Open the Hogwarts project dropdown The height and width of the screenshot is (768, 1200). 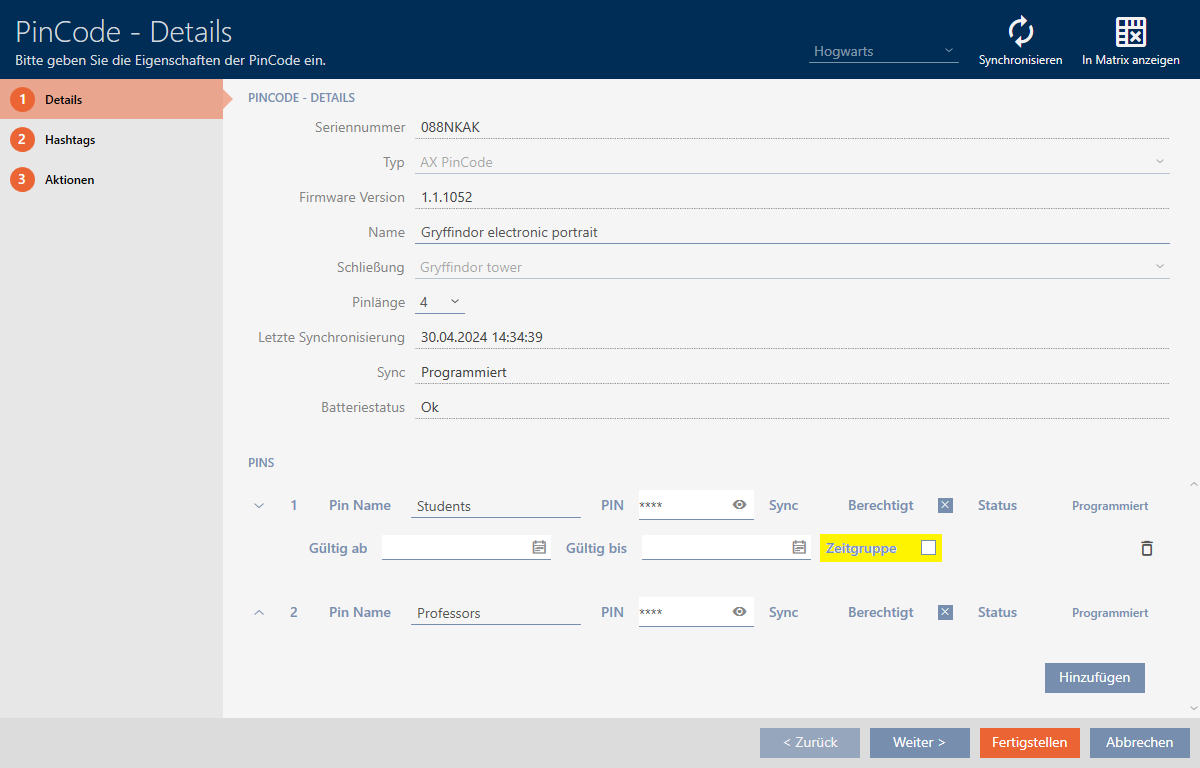tap(883, 51)
